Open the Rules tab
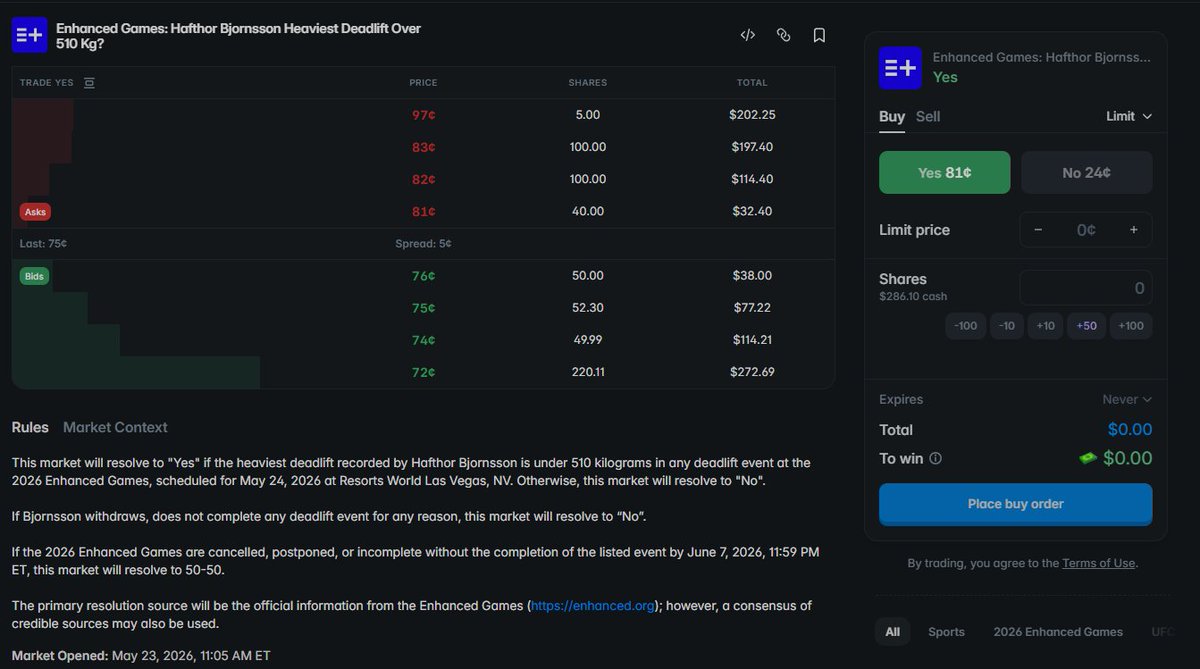The height and width of the screenshot is (669, 1200). coord(30,427)
